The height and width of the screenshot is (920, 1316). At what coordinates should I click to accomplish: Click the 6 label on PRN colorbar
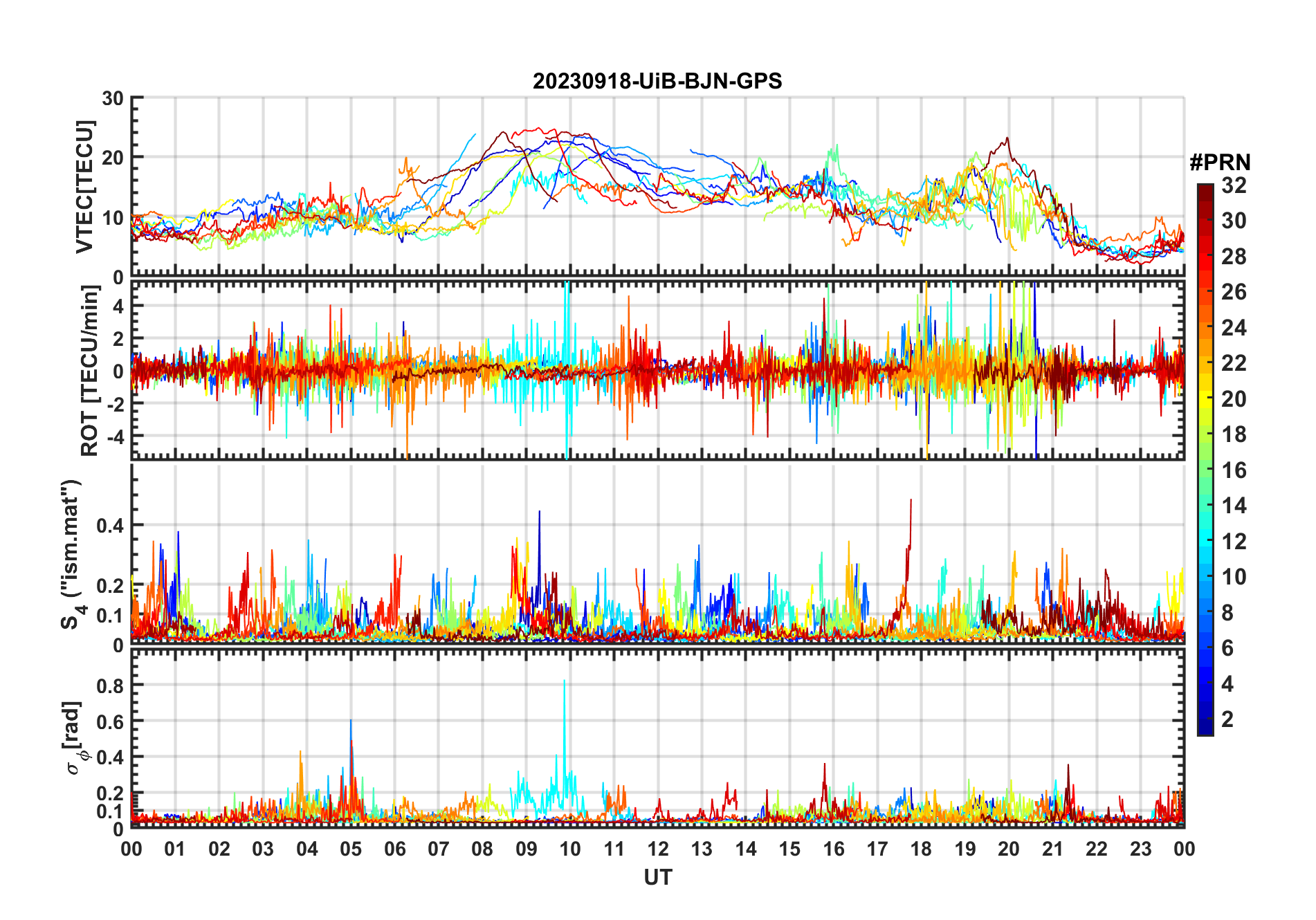(1228, 647)
